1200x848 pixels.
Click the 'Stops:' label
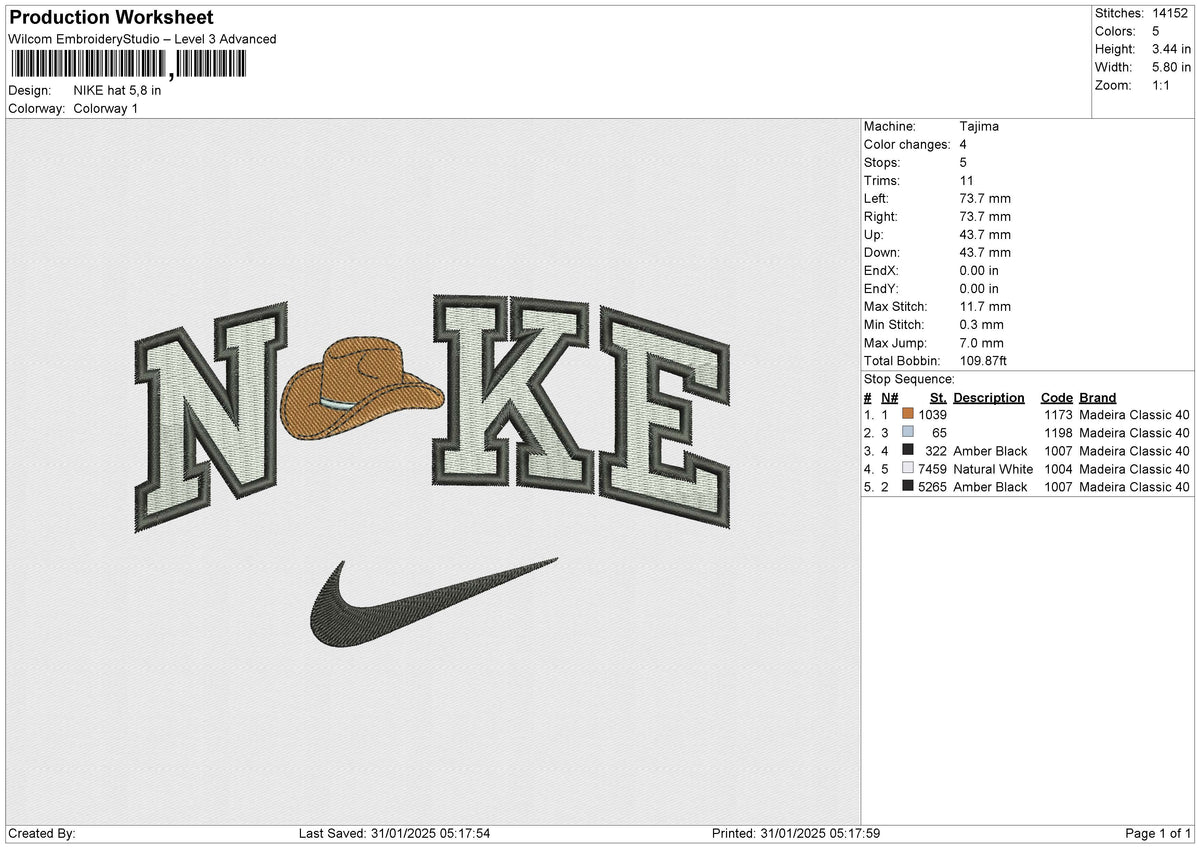pyautogui.click(x=882, y=162)
